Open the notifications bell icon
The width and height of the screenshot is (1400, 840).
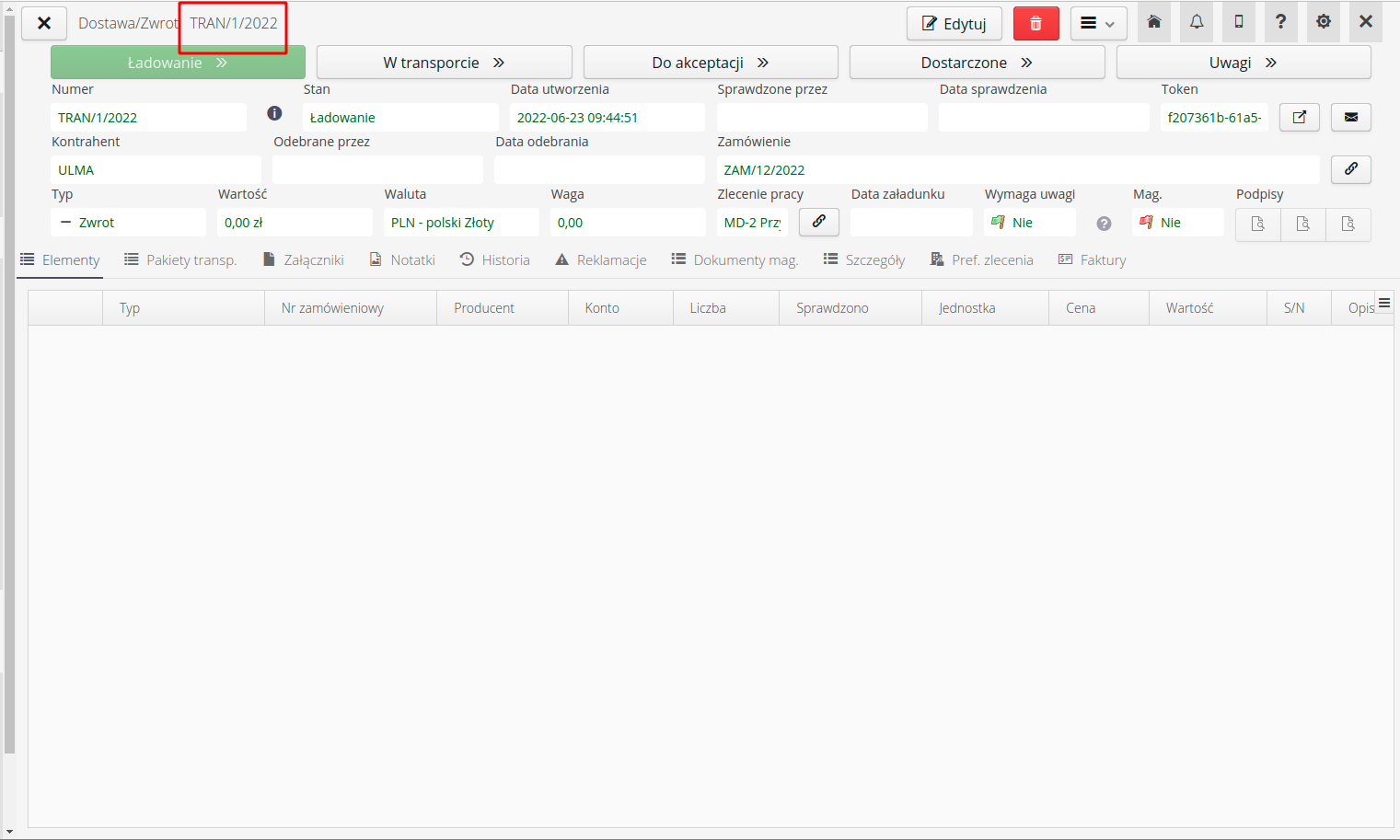coord(1197,21)
